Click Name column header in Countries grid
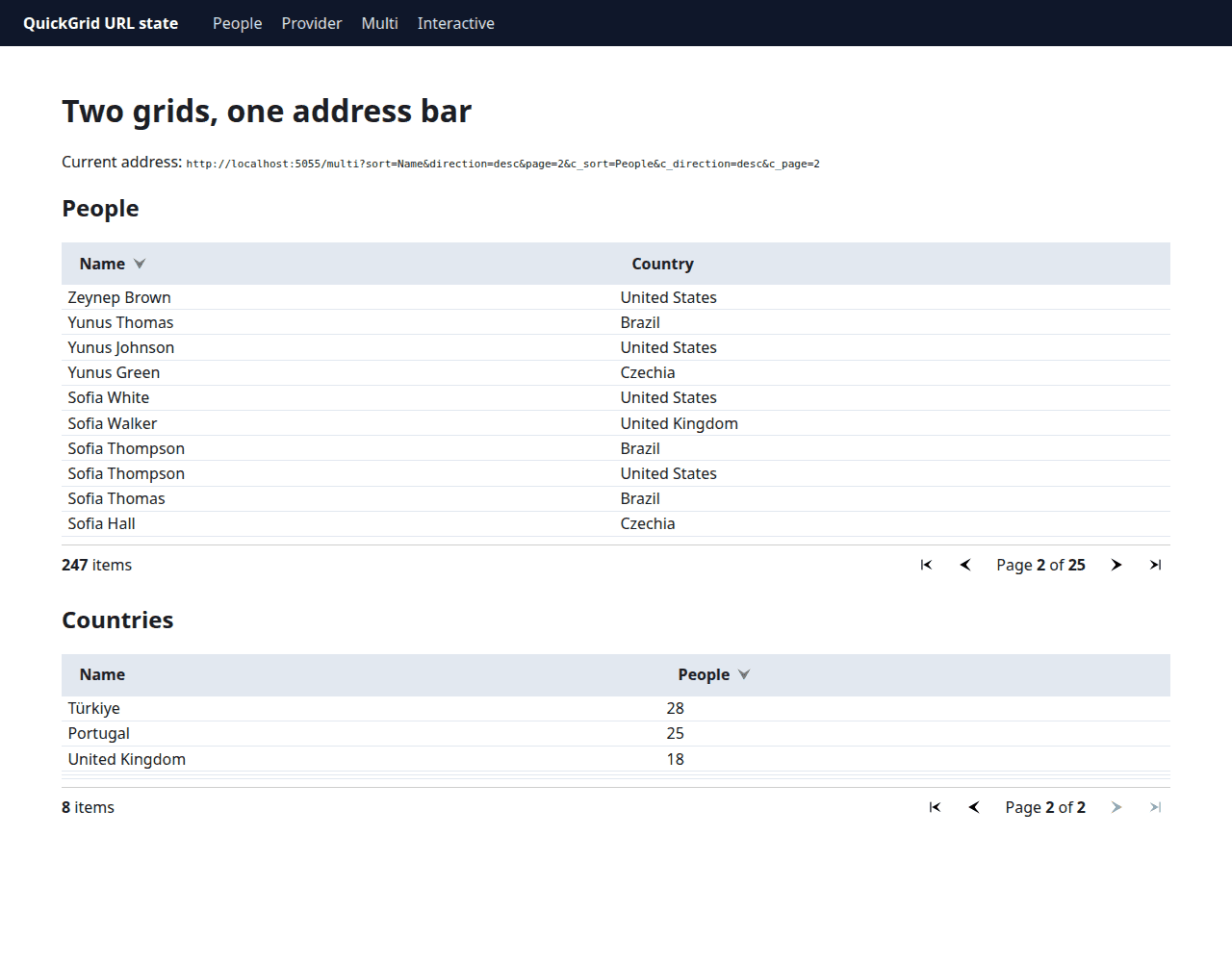The image size is (1232, 962). [x=102, y=674]
